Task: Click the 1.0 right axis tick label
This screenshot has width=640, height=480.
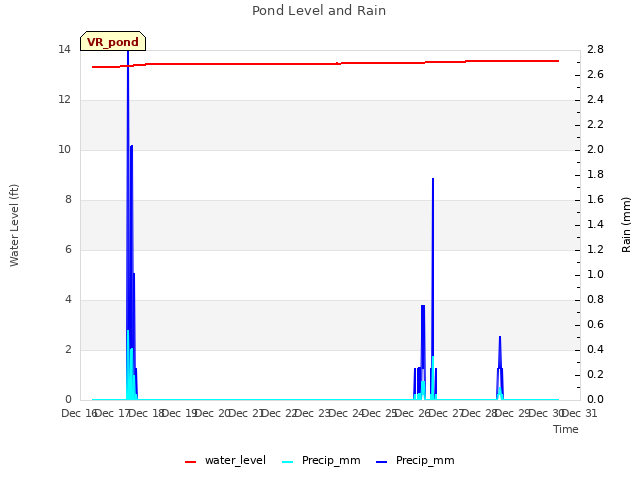Action: (595, 275)
